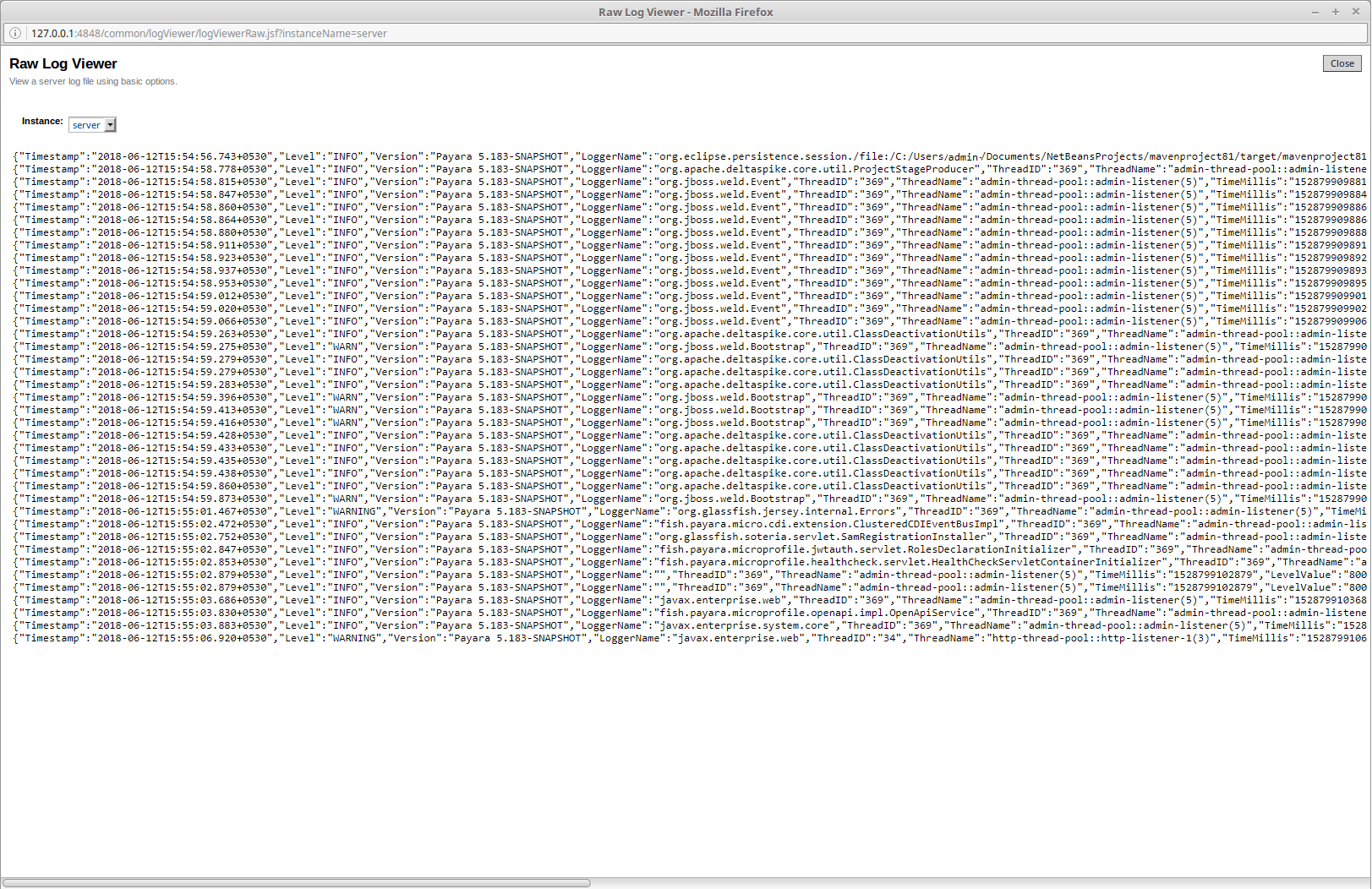Minimize the Firefox window

[1314, 12]
